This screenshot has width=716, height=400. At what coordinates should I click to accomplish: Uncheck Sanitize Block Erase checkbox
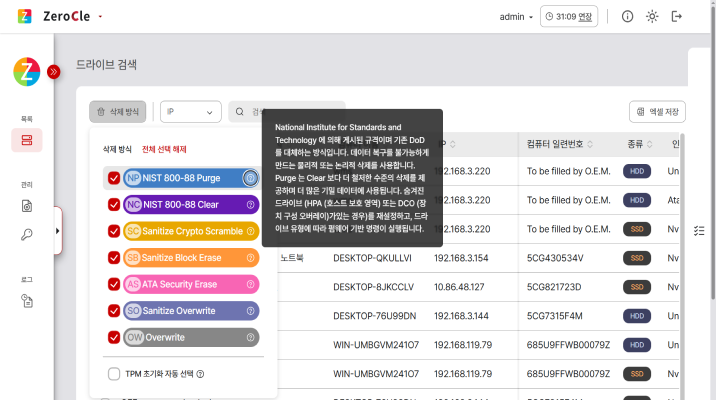click(114, 258)
